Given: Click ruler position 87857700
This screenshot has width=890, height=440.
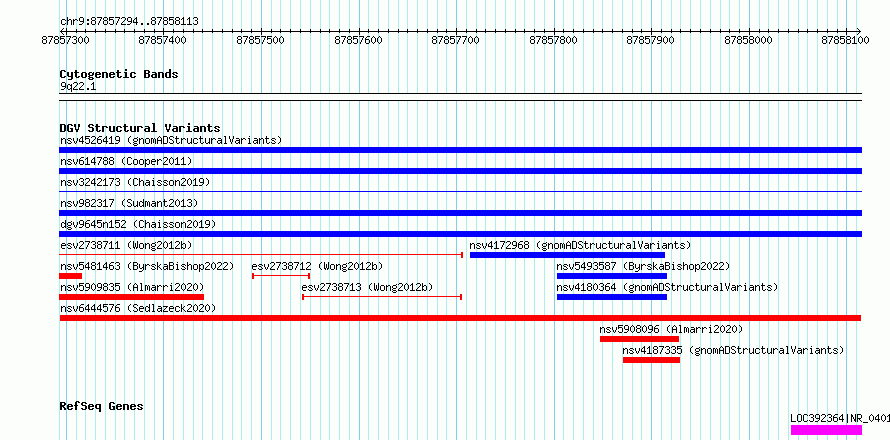Looking at the screenshot, I should tap(455, 40).
